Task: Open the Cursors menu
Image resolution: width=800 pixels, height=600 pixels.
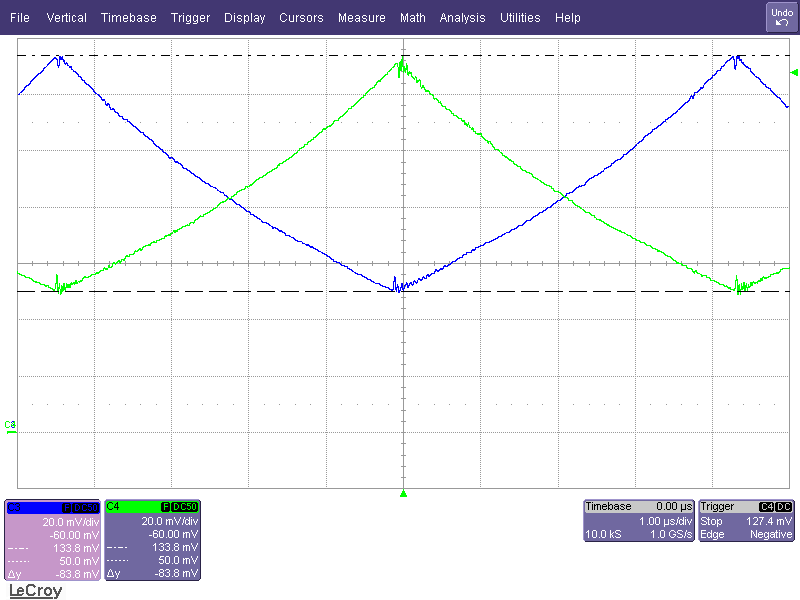Action: point(301,18)
